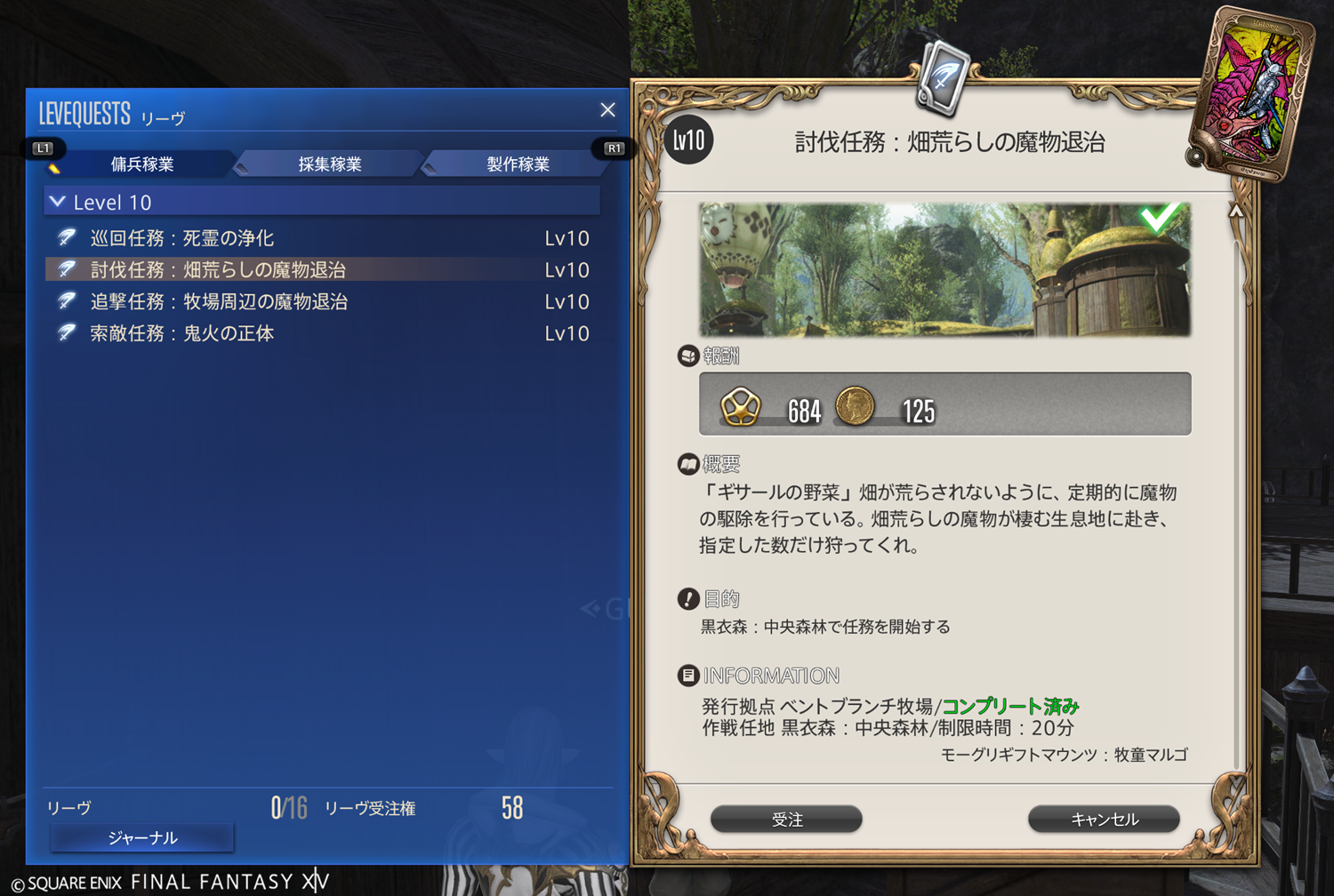Click the feather icon beside 巡回任務：死霊の浄化
1334x896 pixels.
click(x=67, y=237)
